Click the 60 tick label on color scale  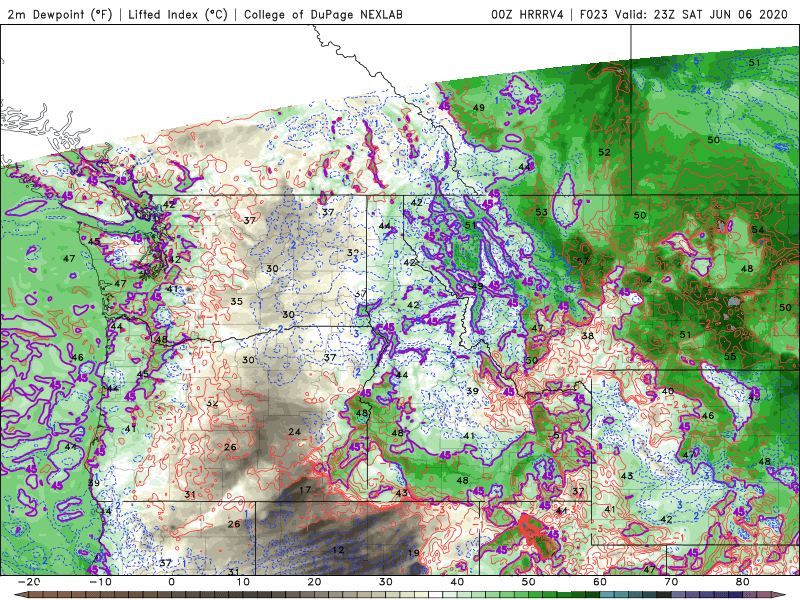tap(600, 582)
